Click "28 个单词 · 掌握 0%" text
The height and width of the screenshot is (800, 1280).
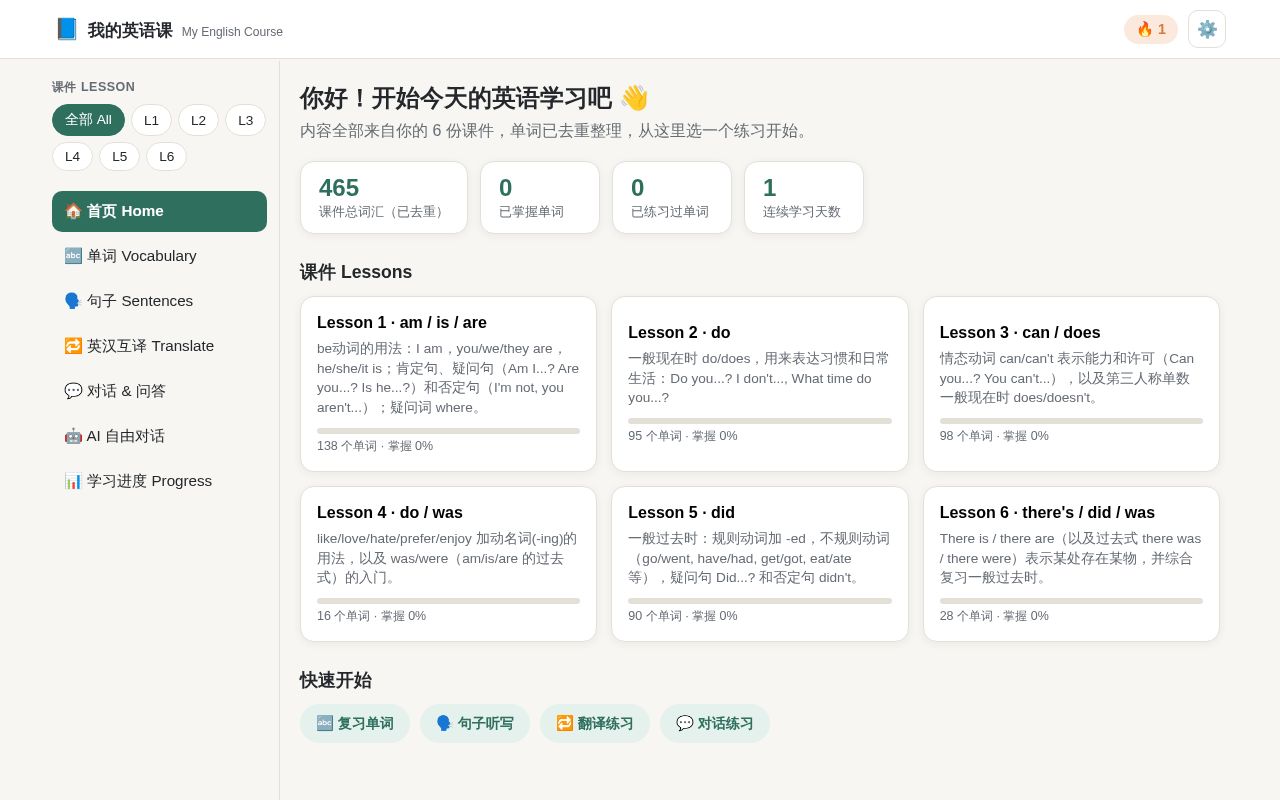point(994,616)
